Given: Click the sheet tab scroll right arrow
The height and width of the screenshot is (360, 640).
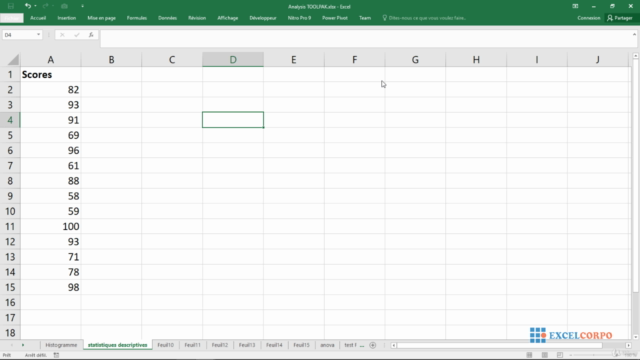Looking at the screenshot, I should [x=23, y=345].
